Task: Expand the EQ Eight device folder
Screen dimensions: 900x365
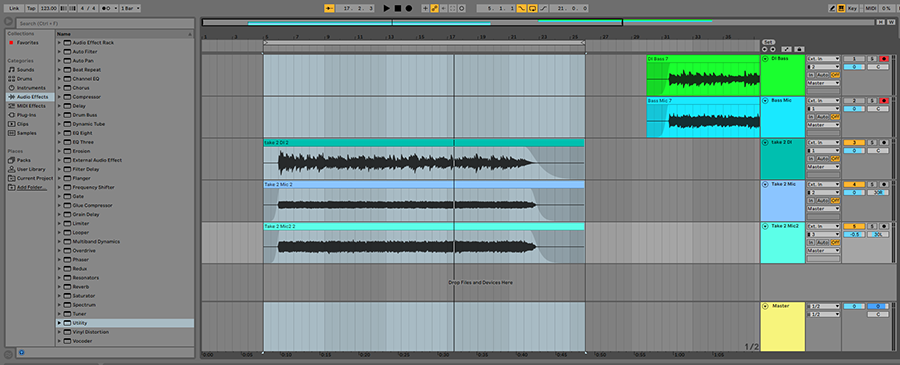Action: [x=59, y=133]
